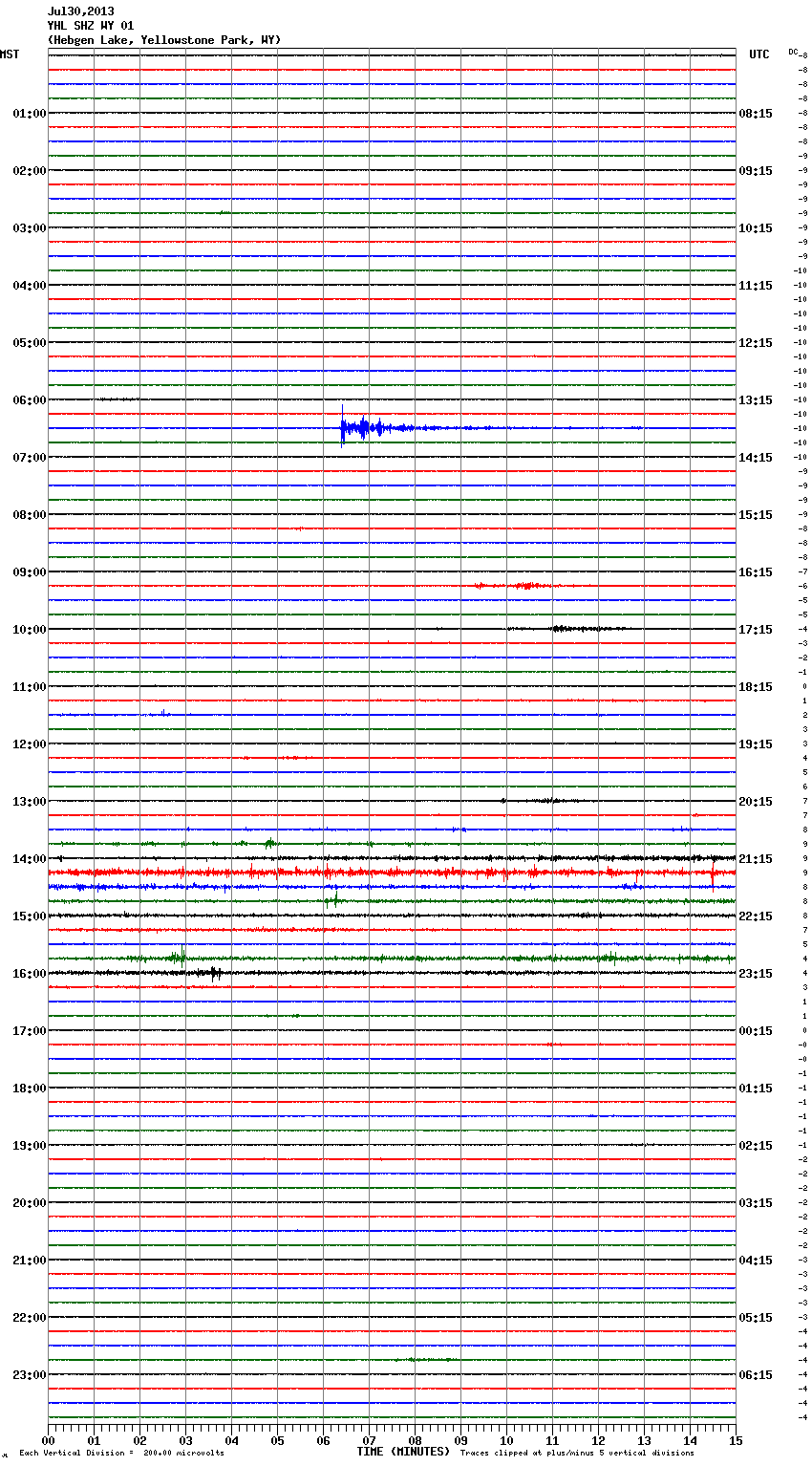Image resolution: width=812 pixels, height=1466 pixels.
Task: Select the 10:00 MST hour label
Action: pos(30,630)
